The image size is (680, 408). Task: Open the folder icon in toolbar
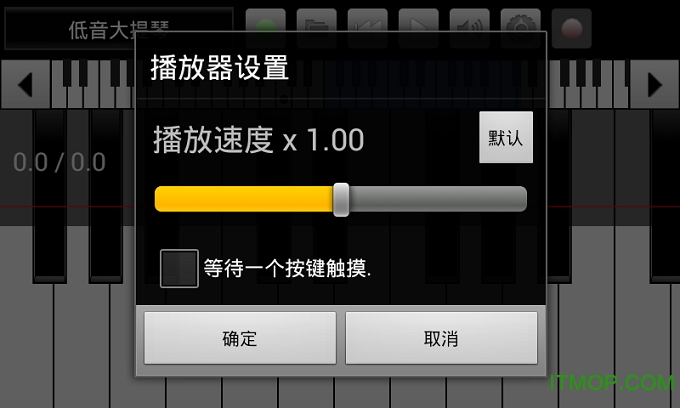pyautogui.click(x=317, y=28)
